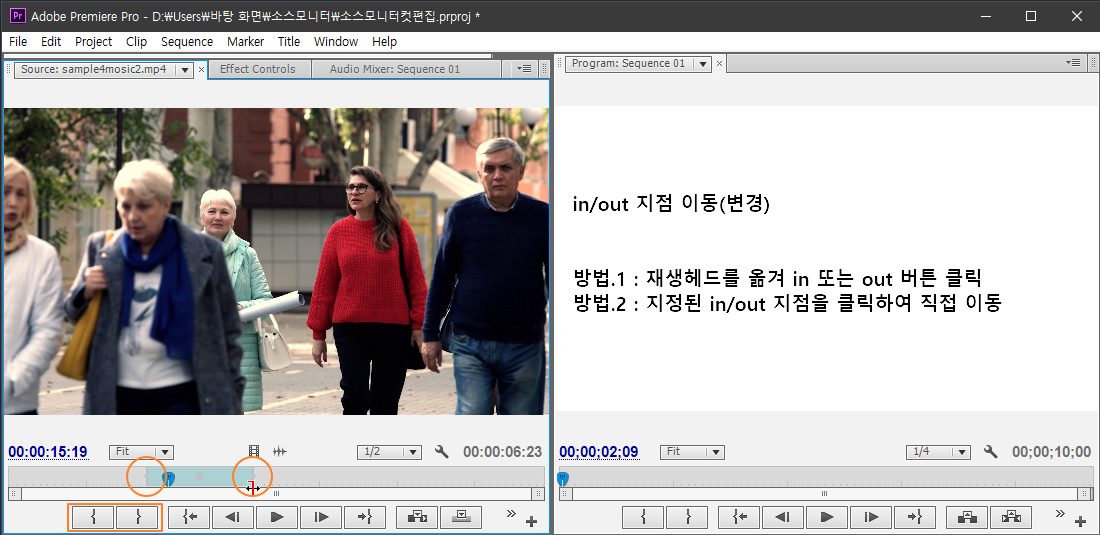Image resolution: width=1100 pixels, height=535 pixels.
Task: Select Program: Sequence 01 tab
Action: pos(629,63)
